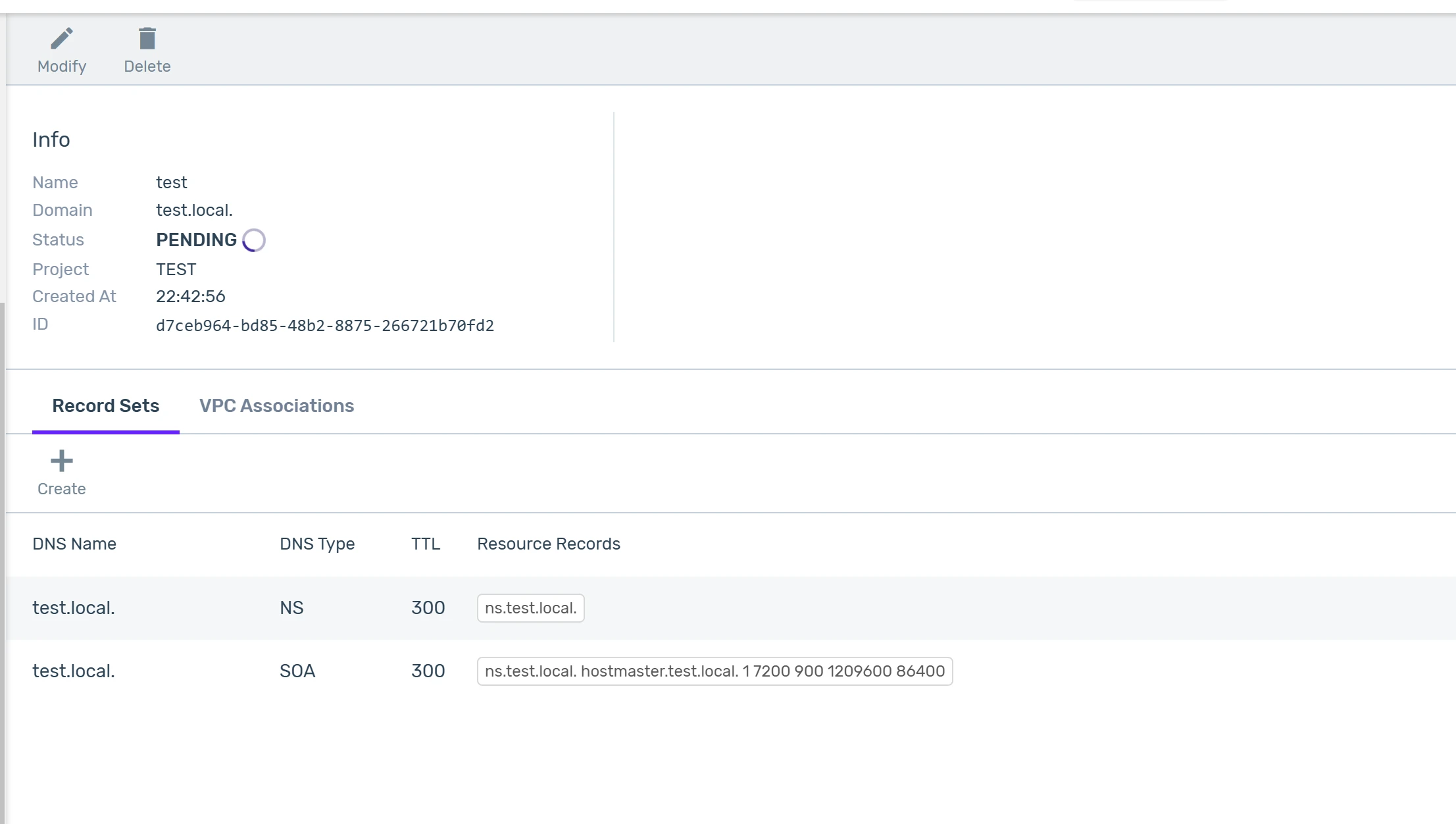
Task: Click the Modify pencil icon
Action: tap(62, 39)
